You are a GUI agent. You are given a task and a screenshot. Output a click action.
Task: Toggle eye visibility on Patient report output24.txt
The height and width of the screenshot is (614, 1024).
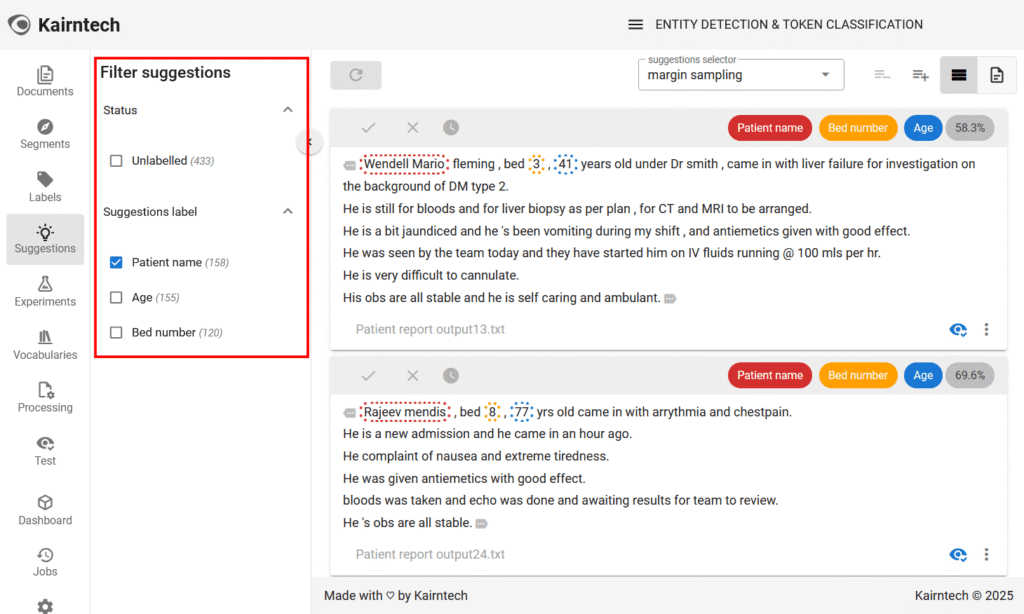point(957,555)
